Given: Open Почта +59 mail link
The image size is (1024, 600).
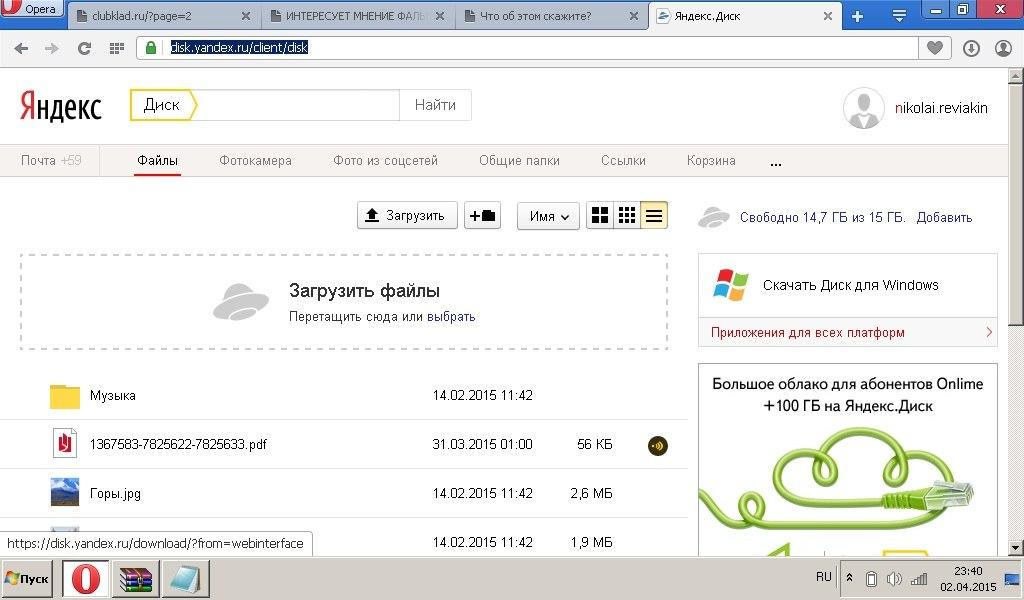Looking at the screenshot, I should pyautogui.click(x=51, y=161).
